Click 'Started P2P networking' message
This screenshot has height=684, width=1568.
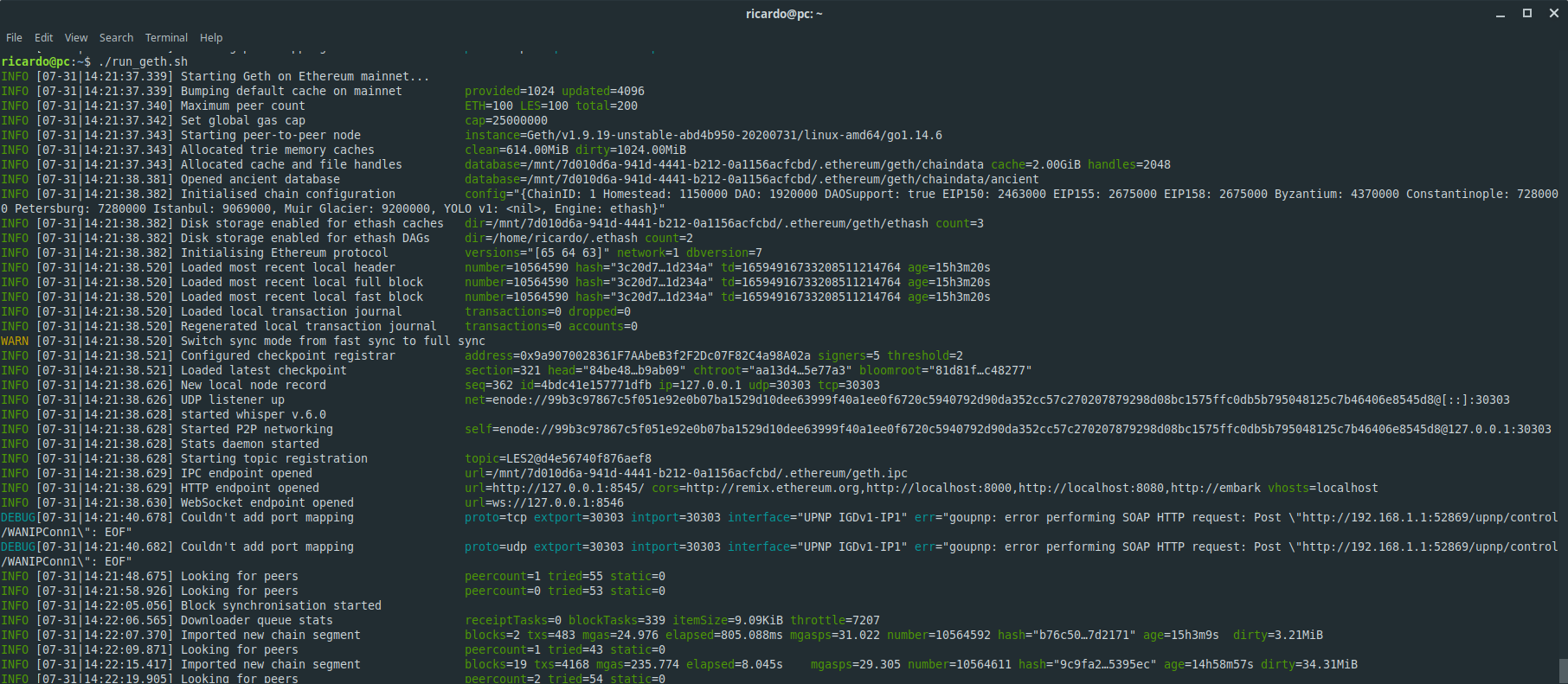[x=256, y=429]
